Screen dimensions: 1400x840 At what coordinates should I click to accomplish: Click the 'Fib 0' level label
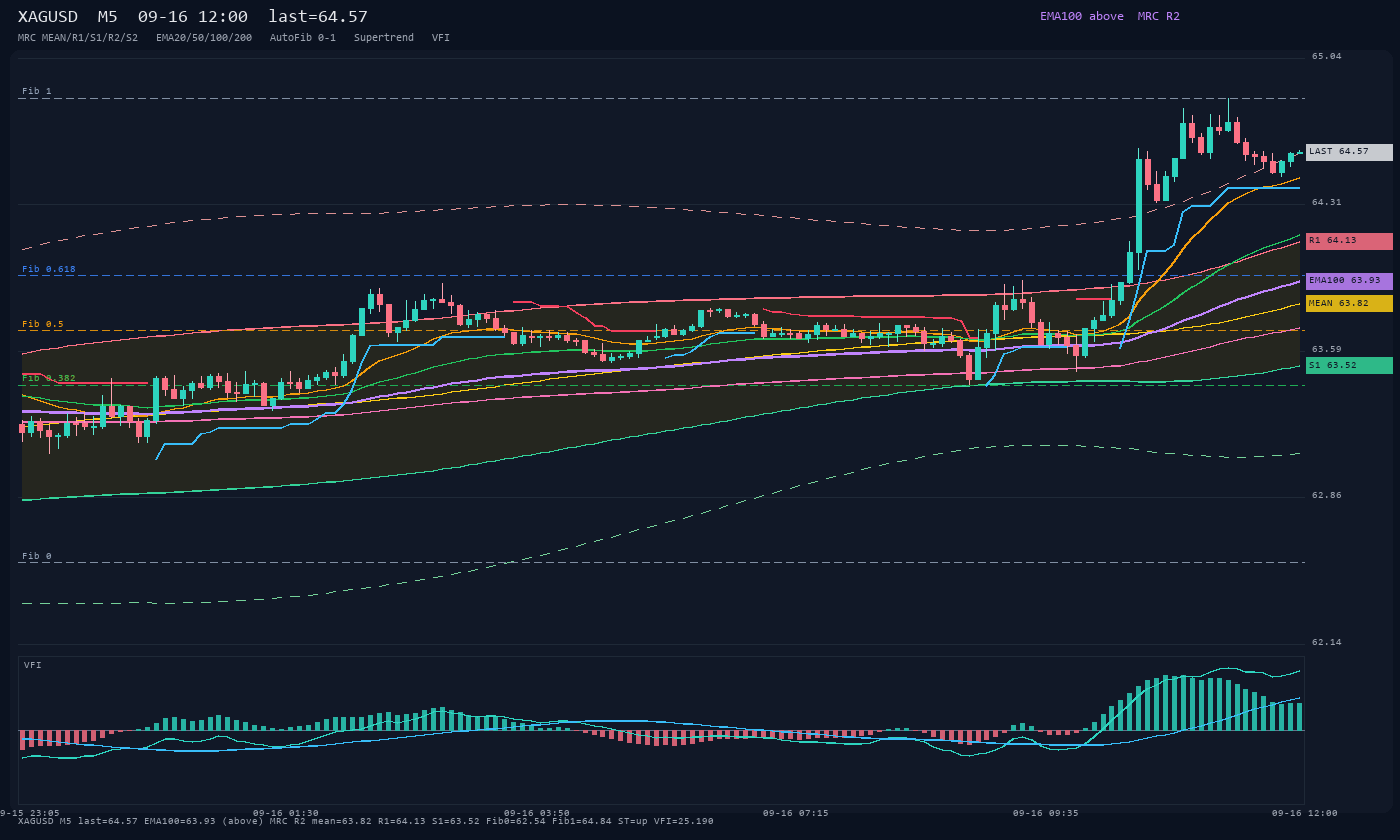coord(37,556)
